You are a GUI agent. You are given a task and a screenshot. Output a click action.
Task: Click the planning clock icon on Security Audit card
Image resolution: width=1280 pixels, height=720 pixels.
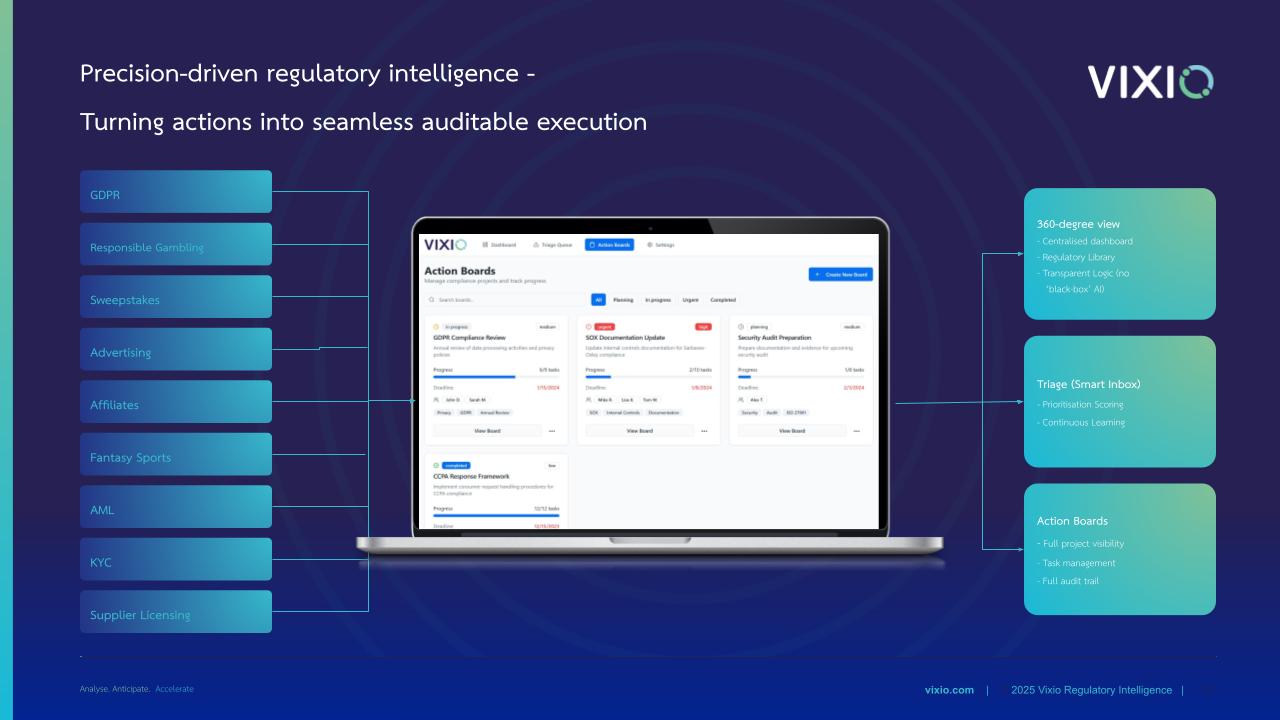[741, 327]
